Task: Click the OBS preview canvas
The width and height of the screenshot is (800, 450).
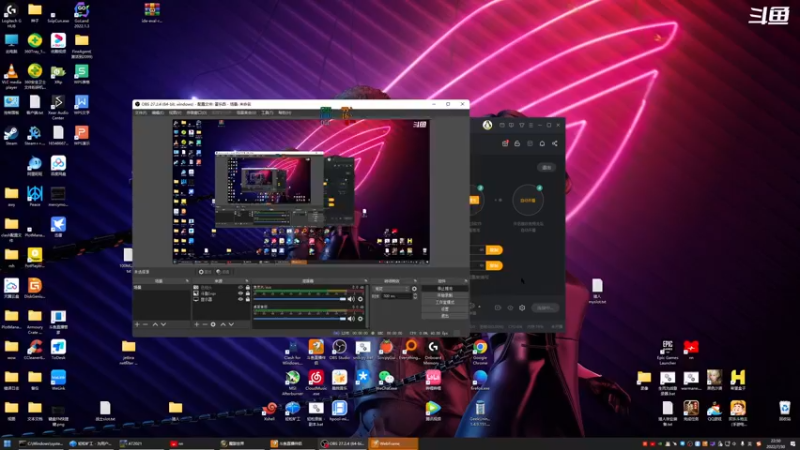Action: 301,192
